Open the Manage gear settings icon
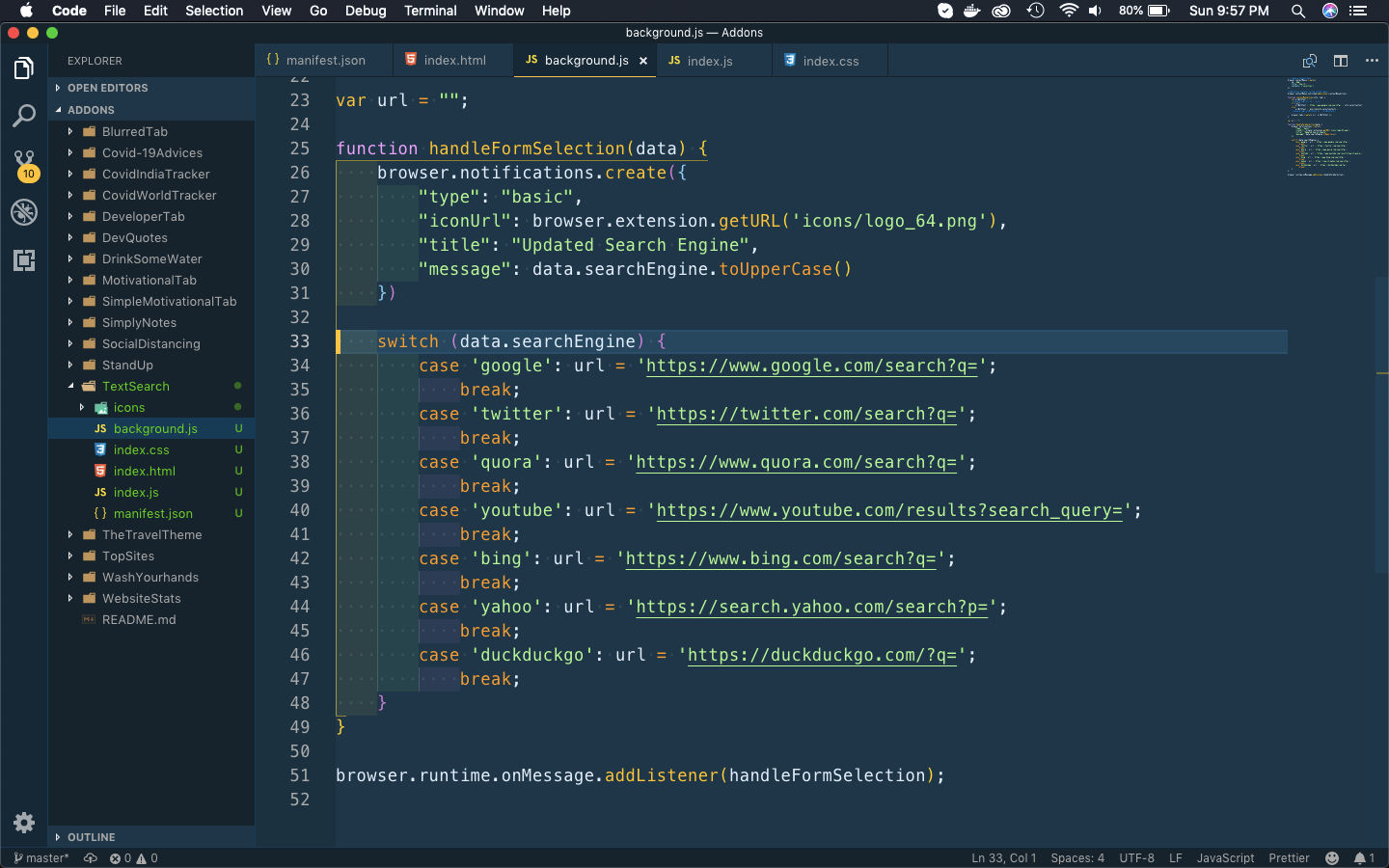This screenshot has width=1389, height=868. coord(24,823)
